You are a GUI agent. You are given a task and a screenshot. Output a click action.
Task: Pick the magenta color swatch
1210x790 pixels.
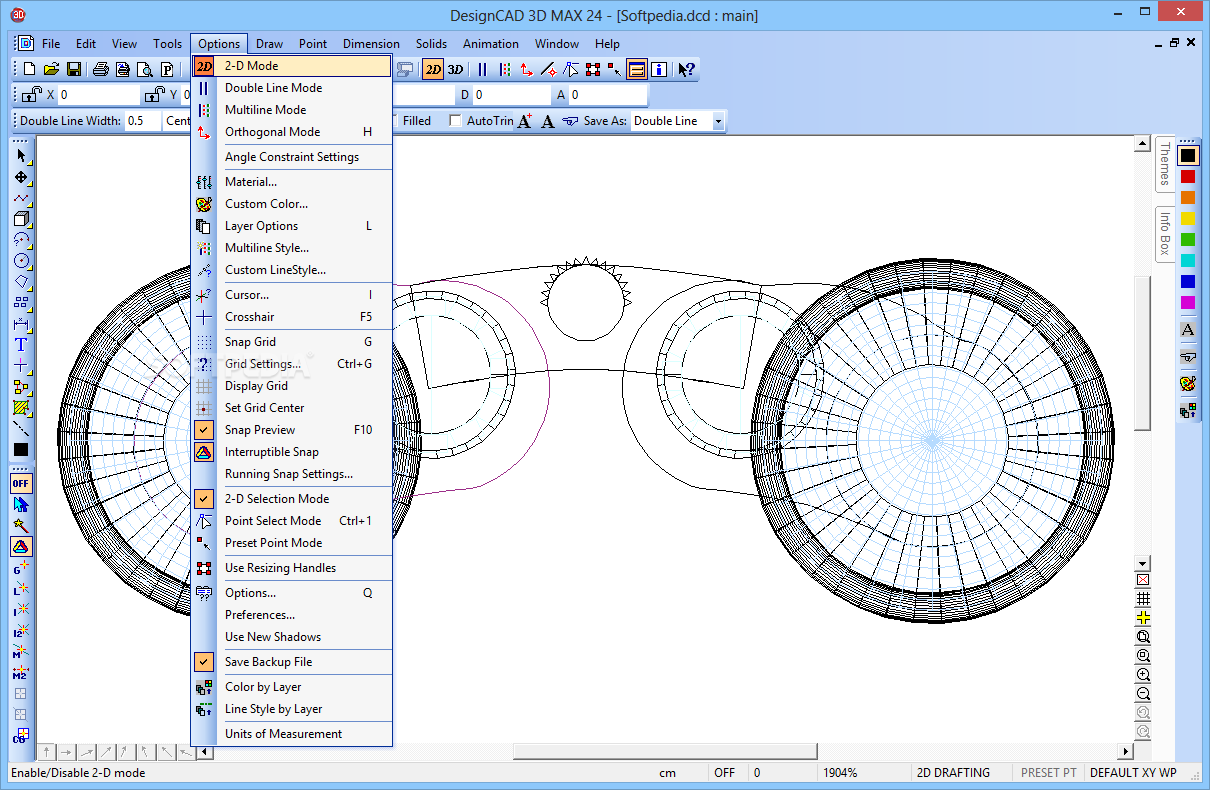pos(1188,303)
